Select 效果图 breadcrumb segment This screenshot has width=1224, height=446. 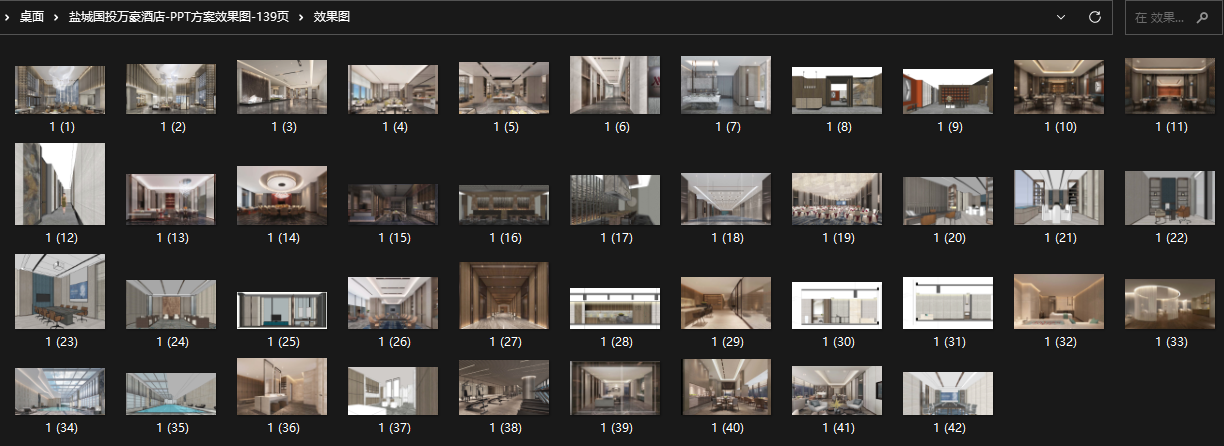coord(331,18)
